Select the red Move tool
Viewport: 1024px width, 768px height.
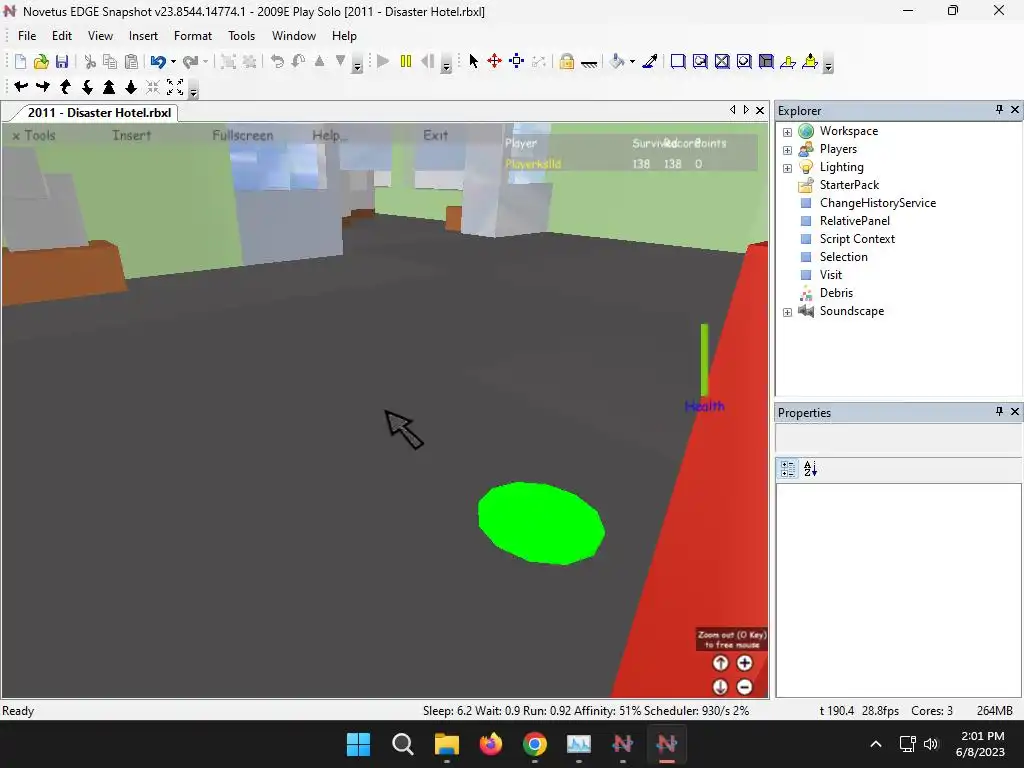(494, 61)
